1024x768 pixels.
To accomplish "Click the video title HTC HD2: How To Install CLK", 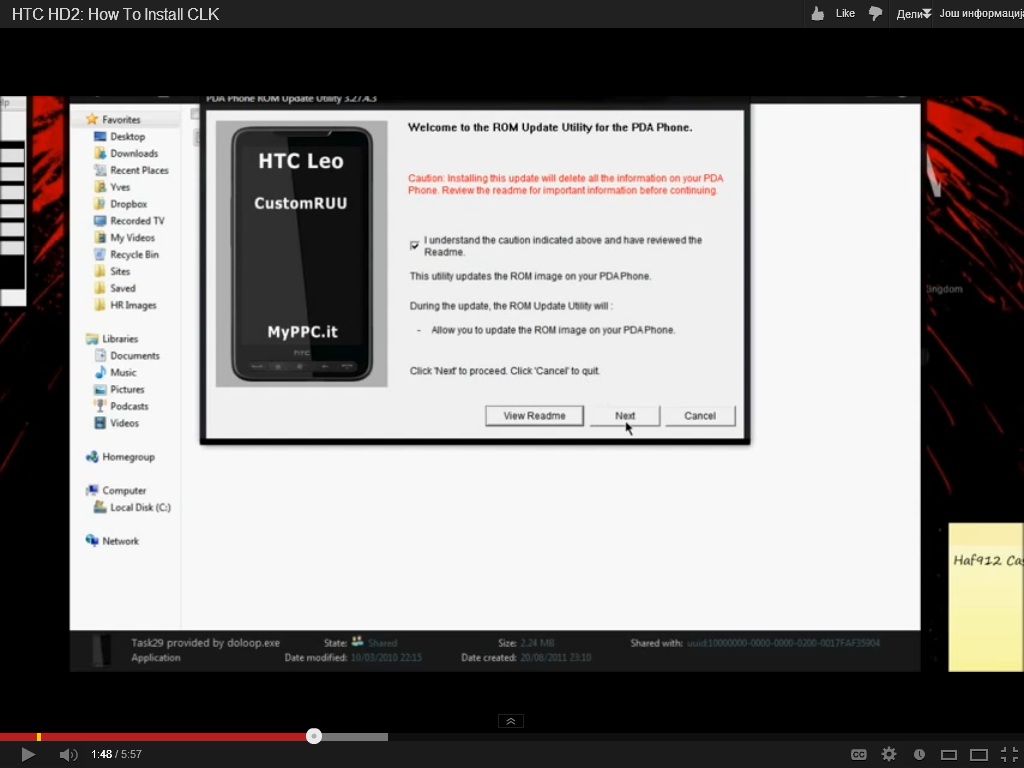I will 116,14.
